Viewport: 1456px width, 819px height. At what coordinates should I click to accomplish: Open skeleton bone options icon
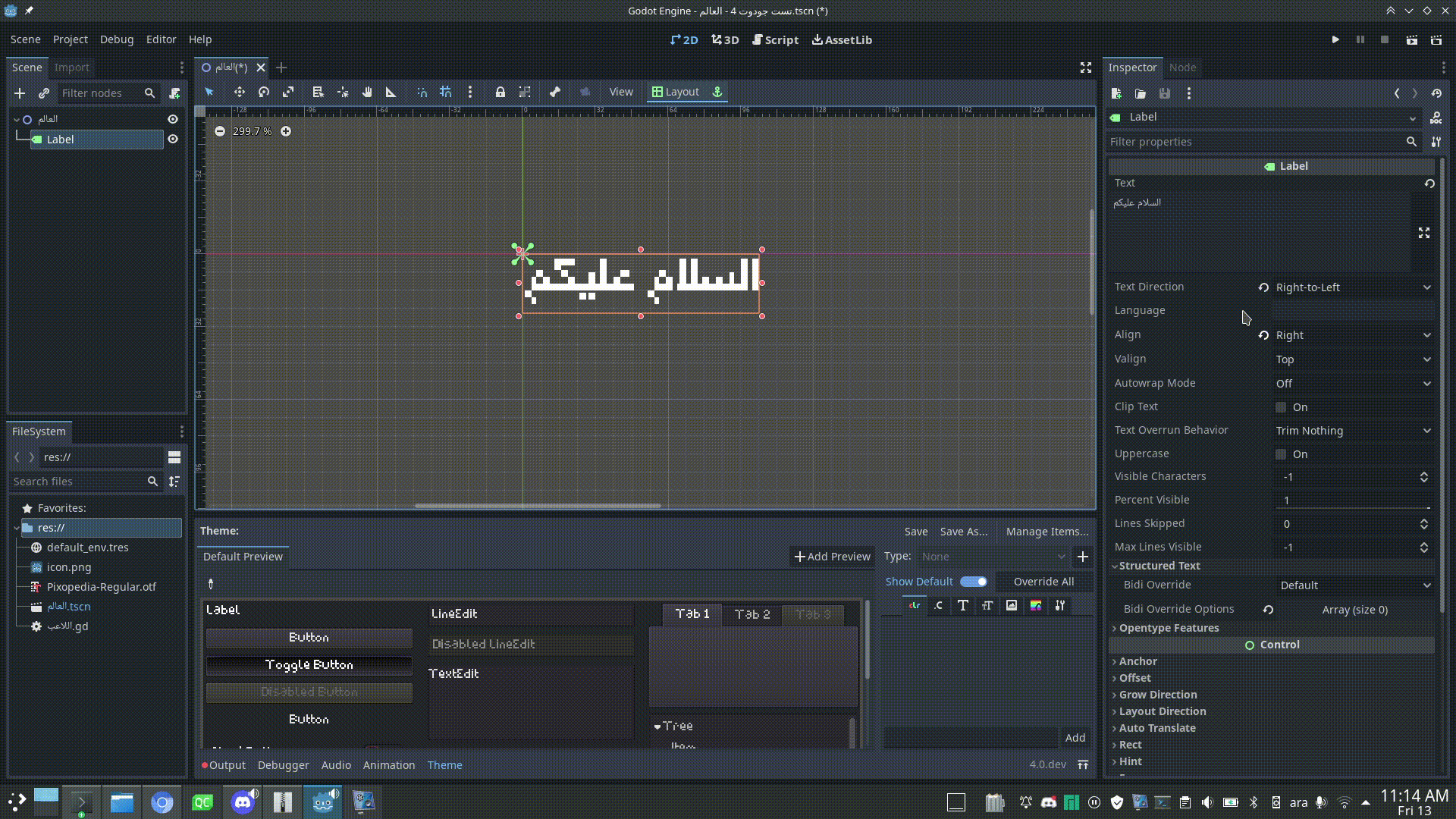555,92
